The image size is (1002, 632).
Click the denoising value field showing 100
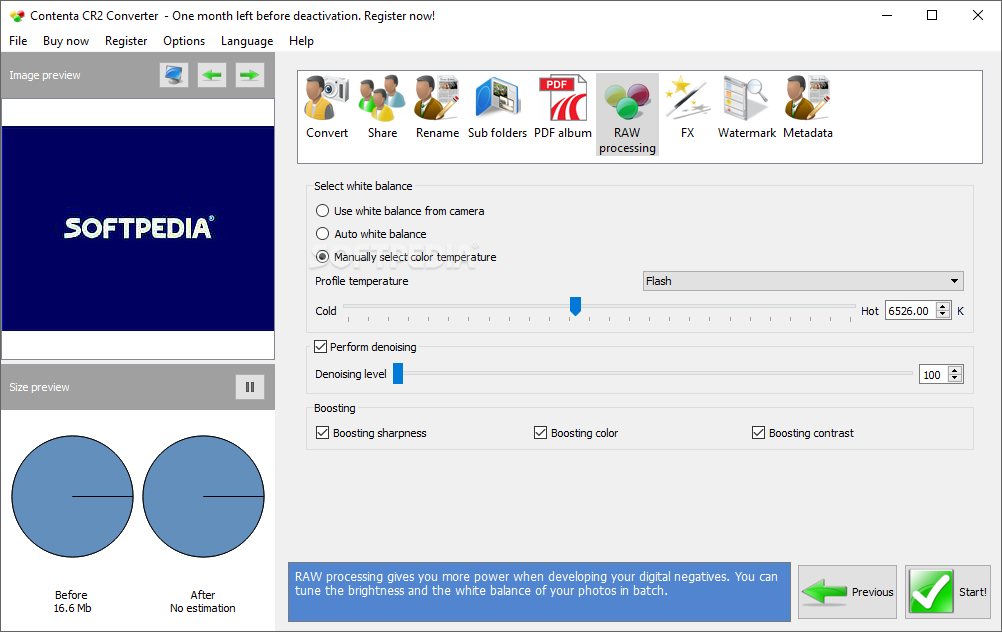pos(934,375)
